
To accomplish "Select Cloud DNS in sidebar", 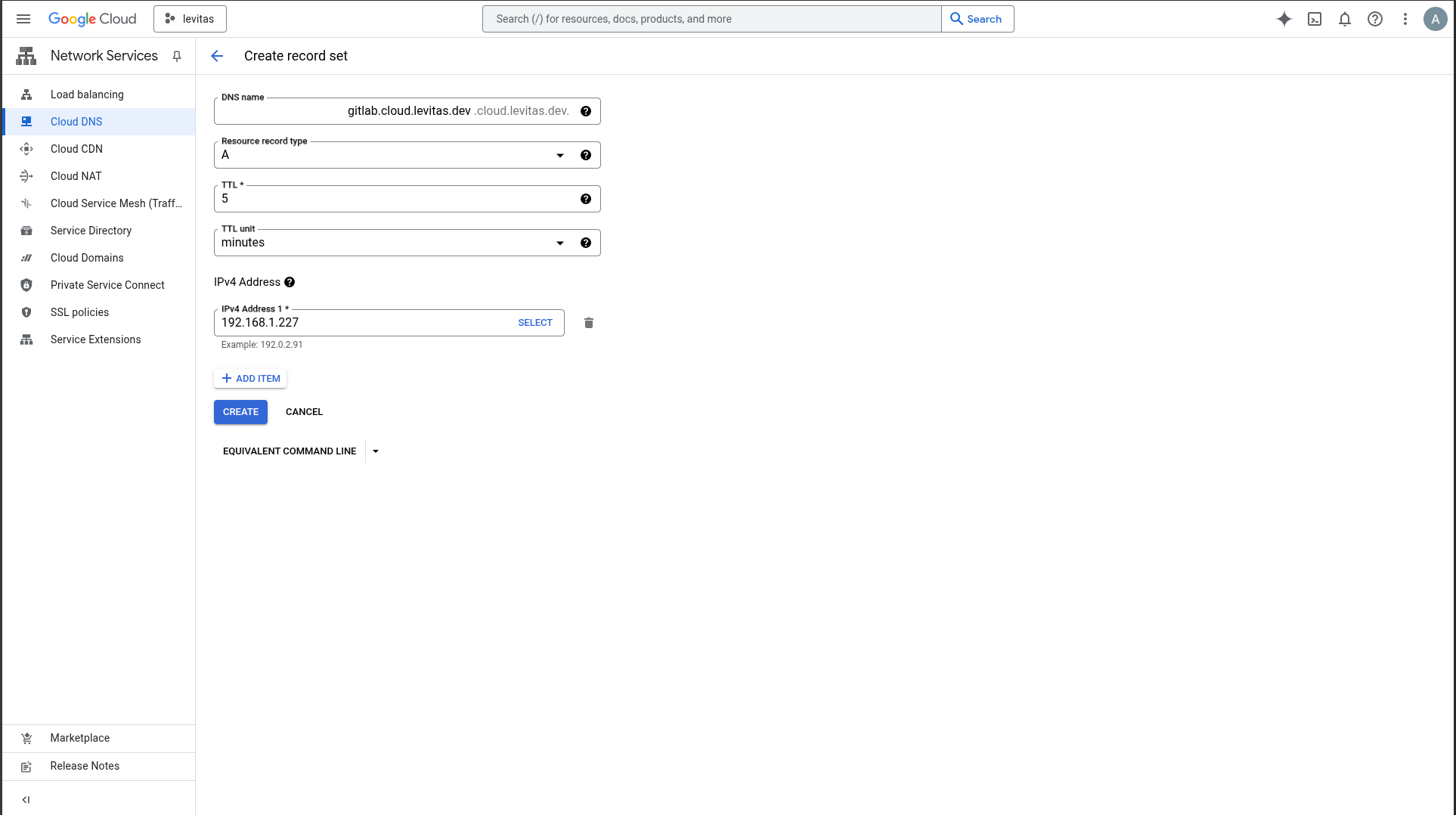I will pos(99,122).
